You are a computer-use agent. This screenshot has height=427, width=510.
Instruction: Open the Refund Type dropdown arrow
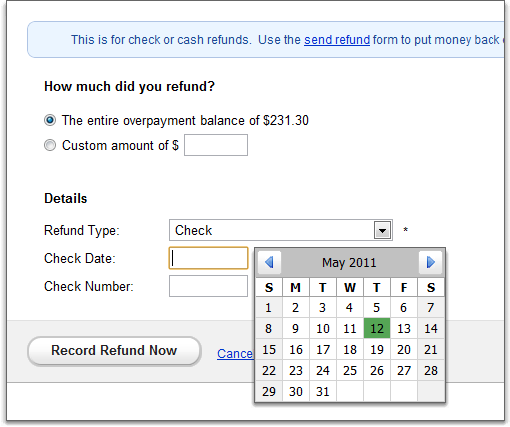(x=382, y=230)
